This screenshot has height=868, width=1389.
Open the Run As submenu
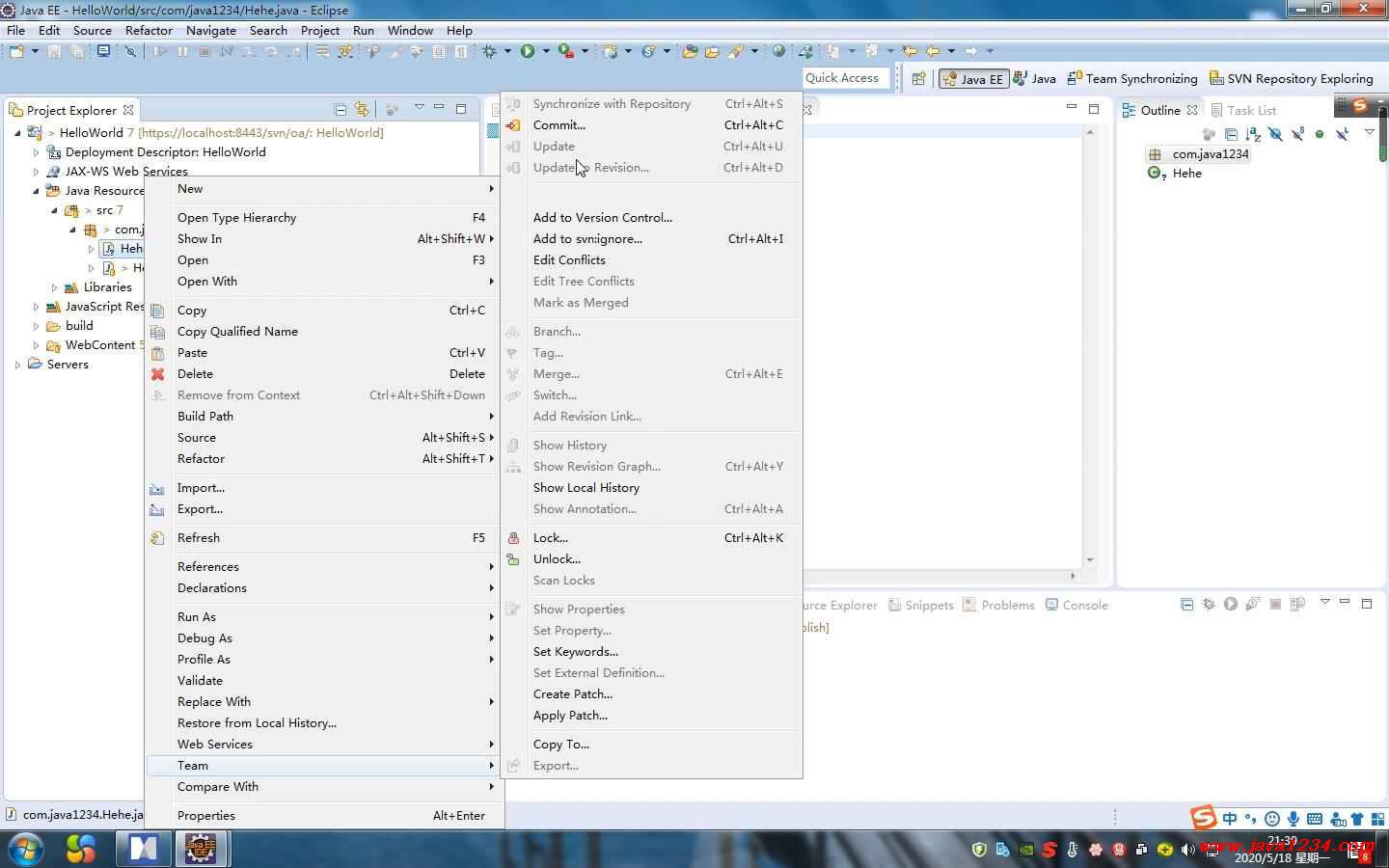click(x=323, y=617)
